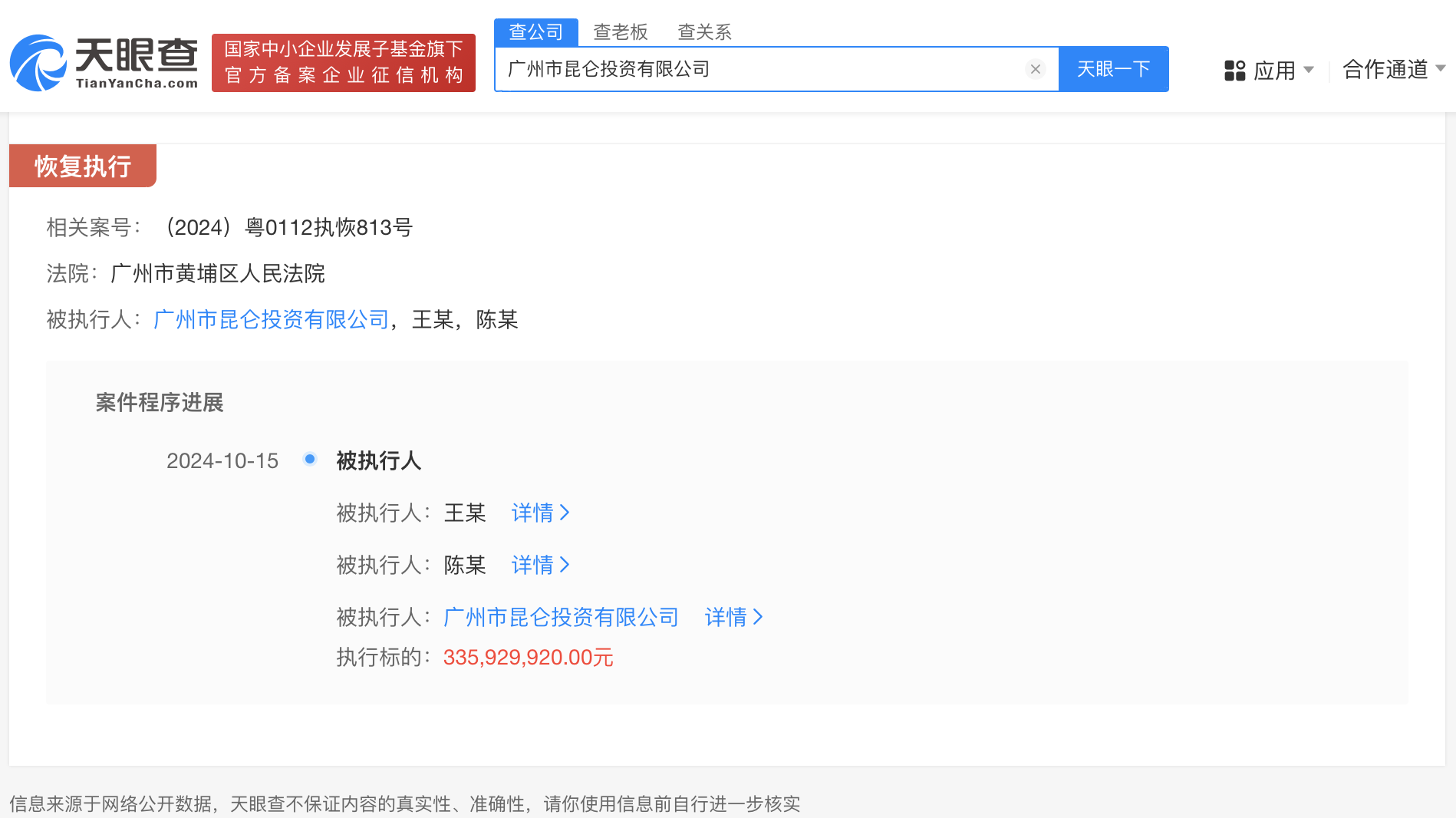1456x818 pixels.
Task: Open 详情 link for 王某
Action: [x=531, y=513]
